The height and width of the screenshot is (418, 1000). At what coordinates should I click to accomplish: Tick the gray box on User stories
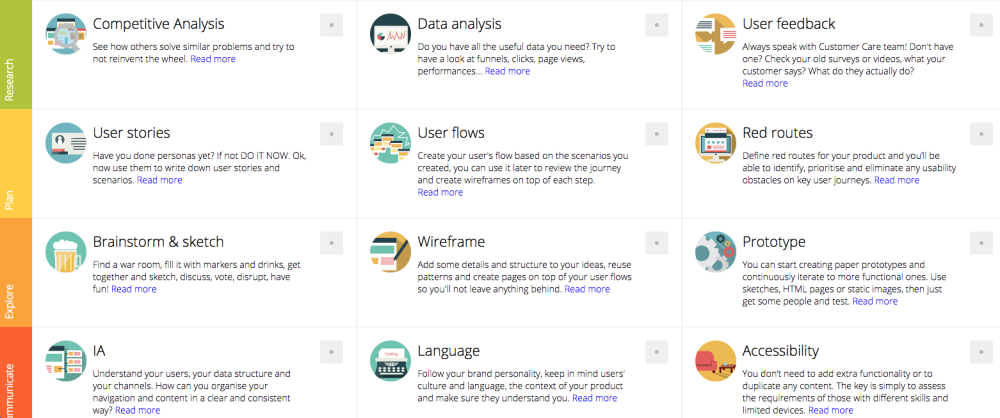pos(332,134)
